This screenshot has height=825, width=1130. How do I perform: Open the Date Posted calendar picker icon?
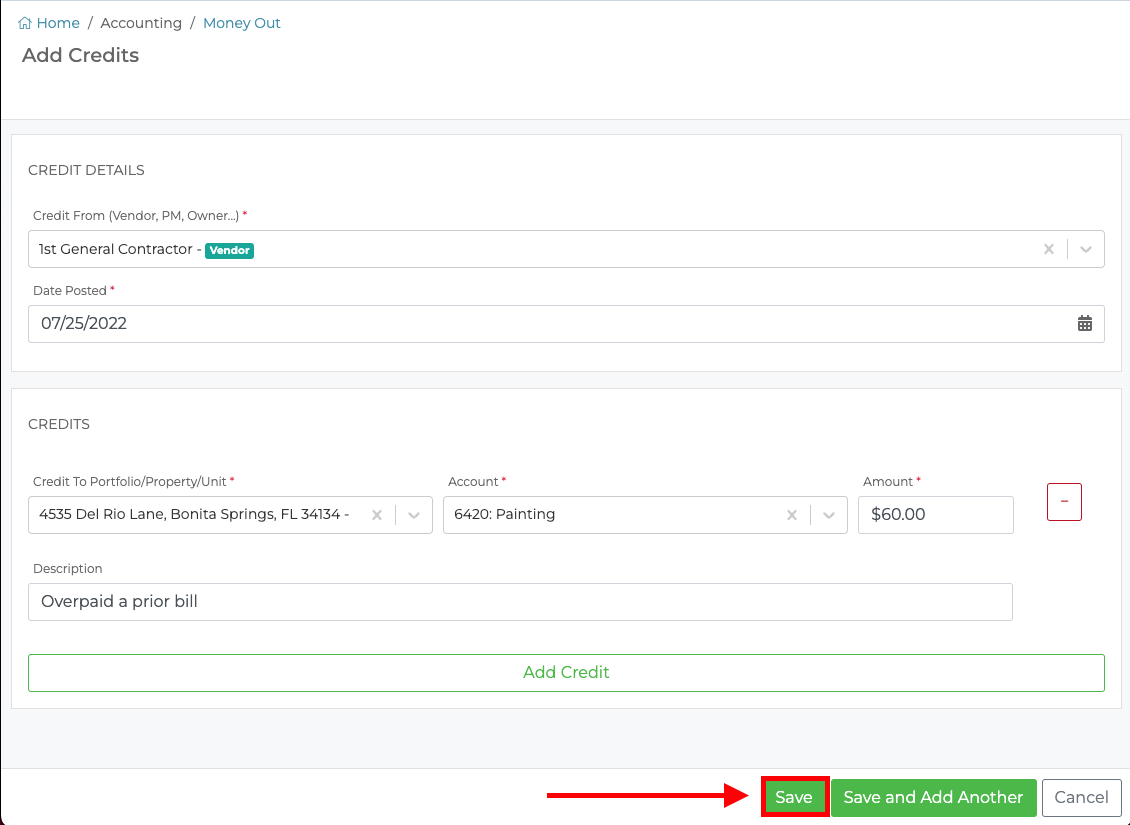pos(1085,323)
